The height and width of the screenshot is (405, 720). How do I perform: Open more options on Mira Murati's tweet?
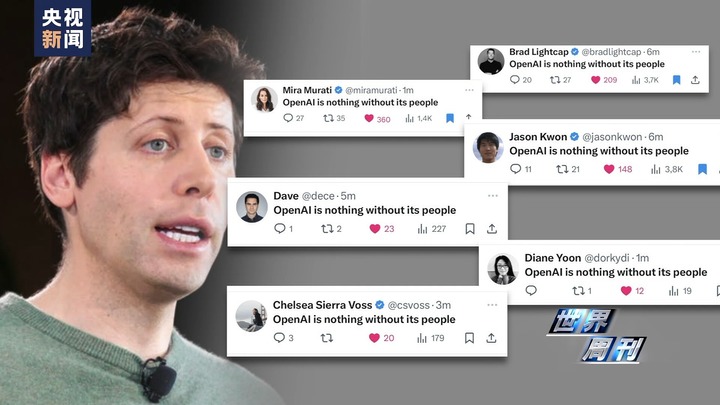[x=469, y=90]
